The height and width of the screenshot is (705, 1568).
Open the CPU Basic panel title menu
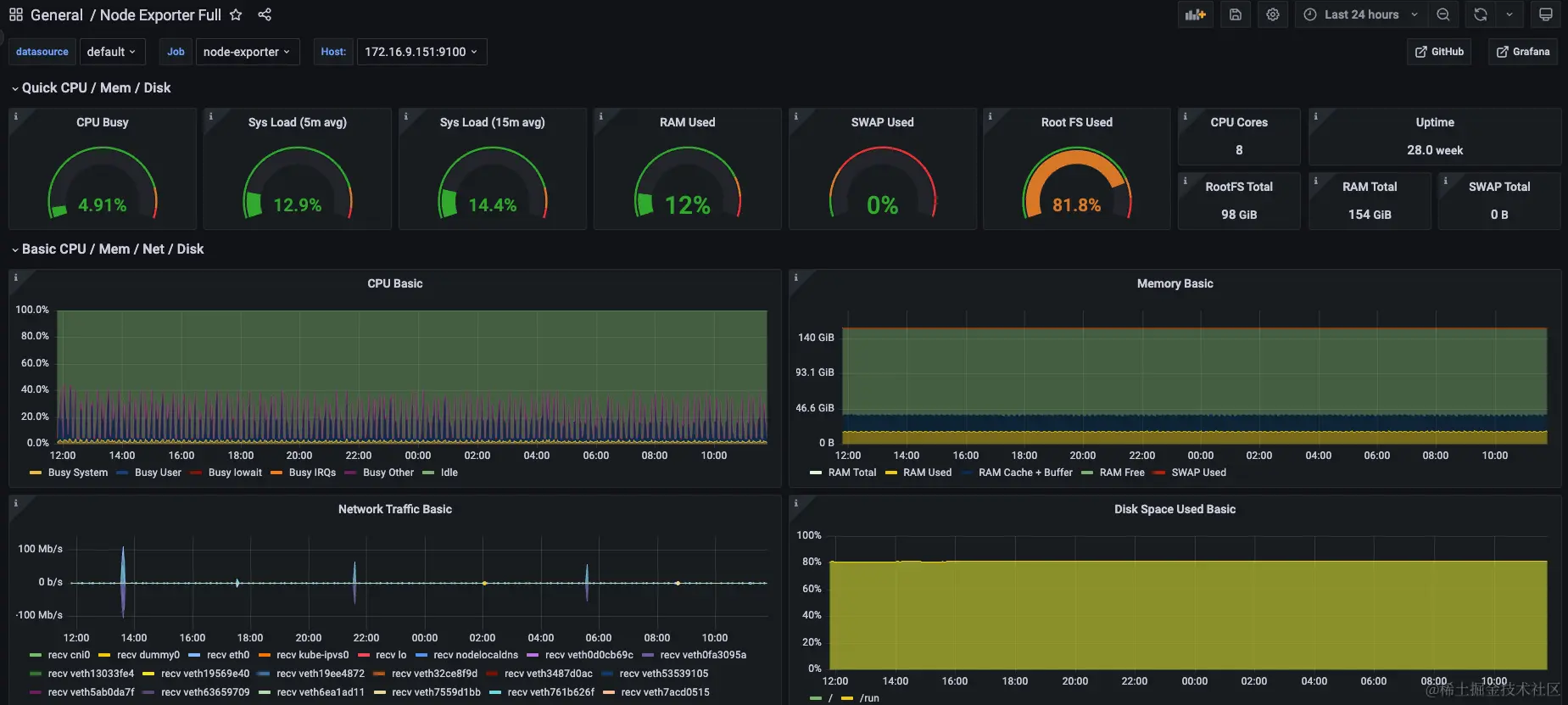tap(395, 283)
